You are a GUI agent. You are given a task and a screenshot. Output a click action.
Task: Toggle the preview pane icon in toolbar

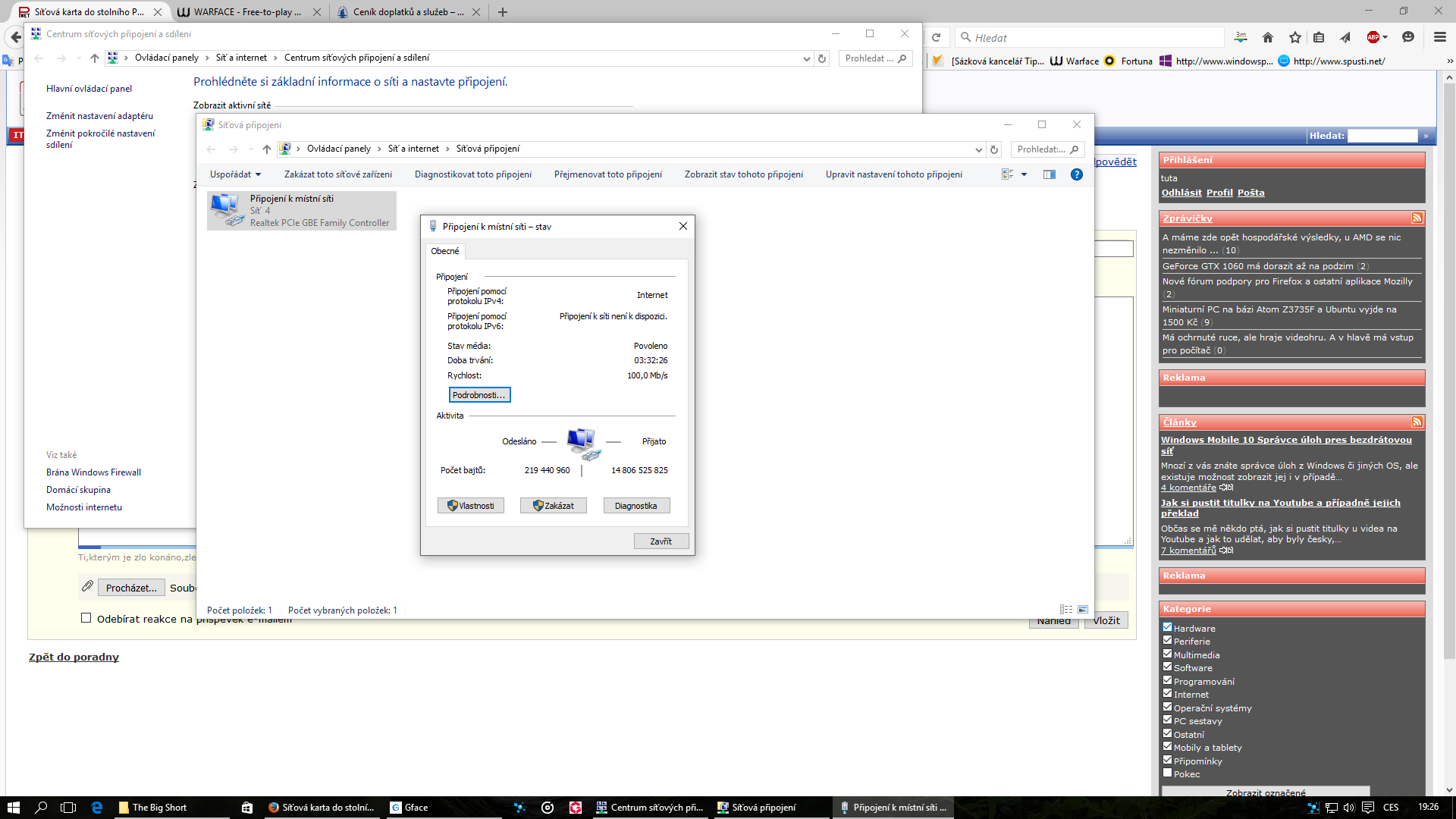click(x=1050, y=174)
